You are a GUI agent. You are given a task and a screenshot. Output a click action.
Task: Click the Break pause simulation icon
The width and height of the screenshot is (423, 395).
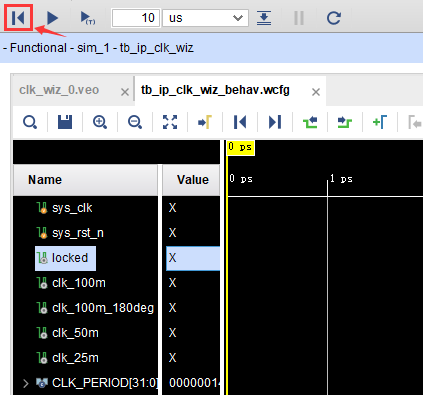coord(299,18)
